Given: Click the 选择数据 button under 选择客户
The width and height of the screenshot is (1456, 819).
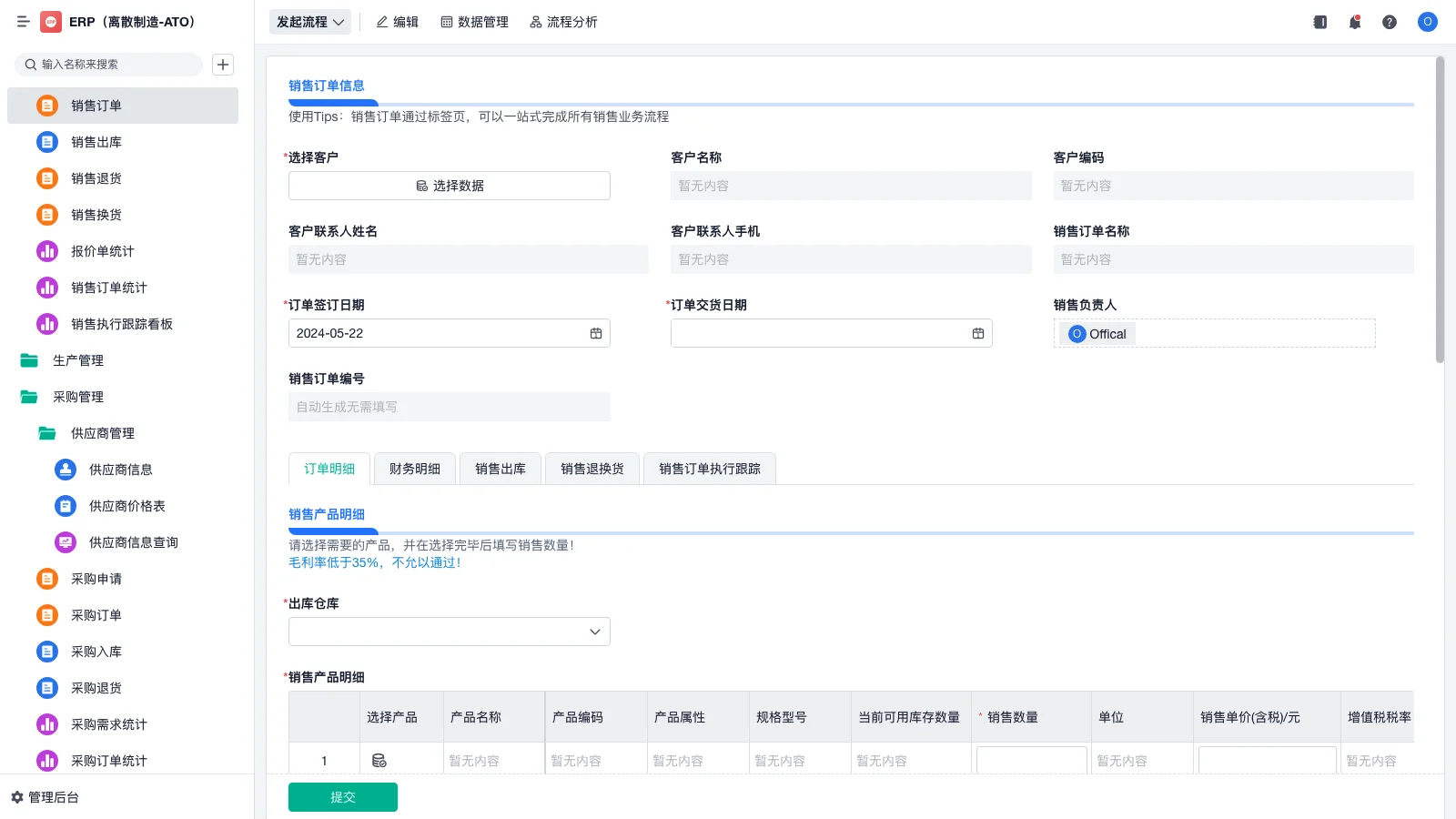Looking at the screenshot, I should (449, 185).
